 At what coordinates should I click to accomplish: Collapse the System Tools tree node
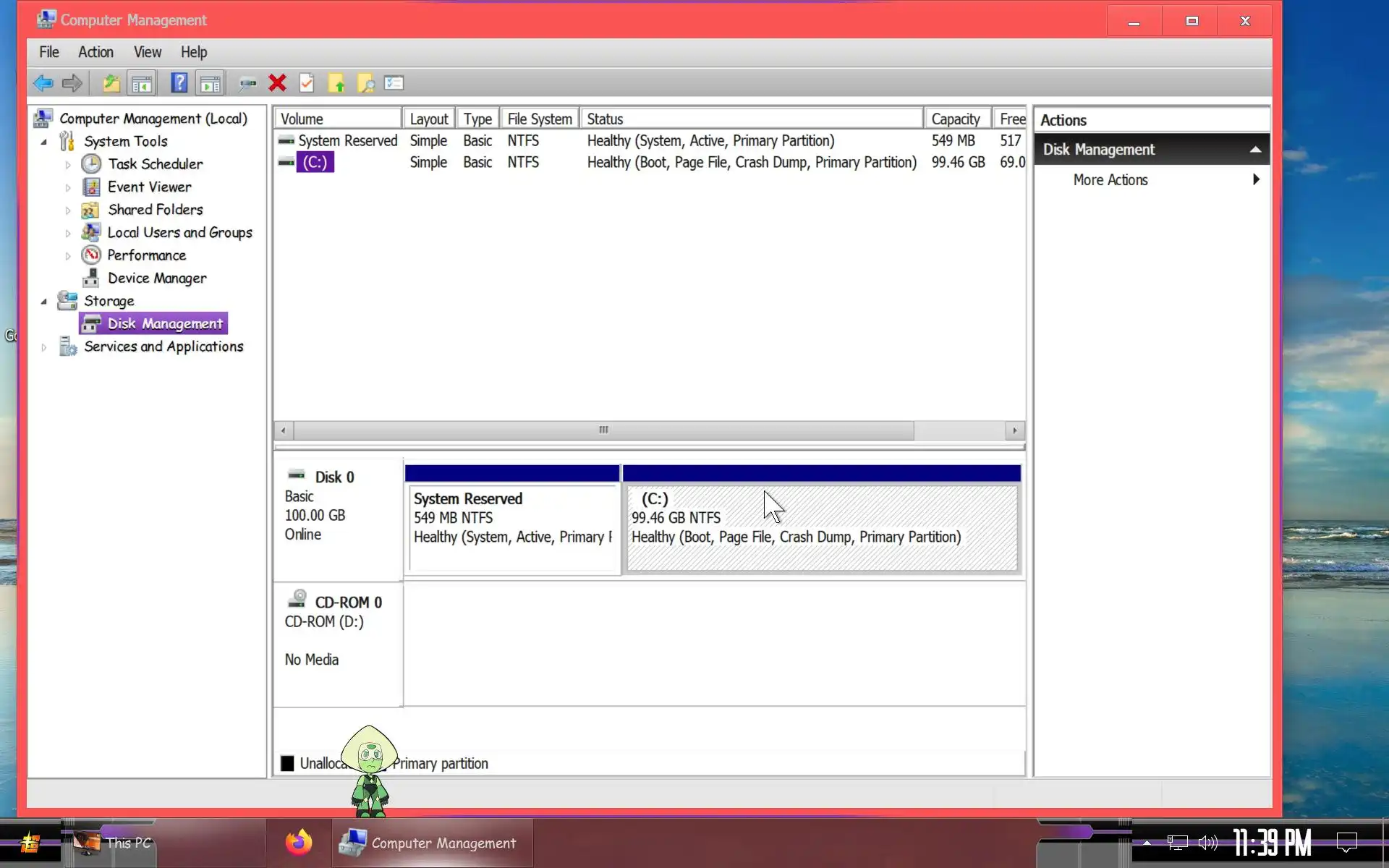tap(44, 142)
